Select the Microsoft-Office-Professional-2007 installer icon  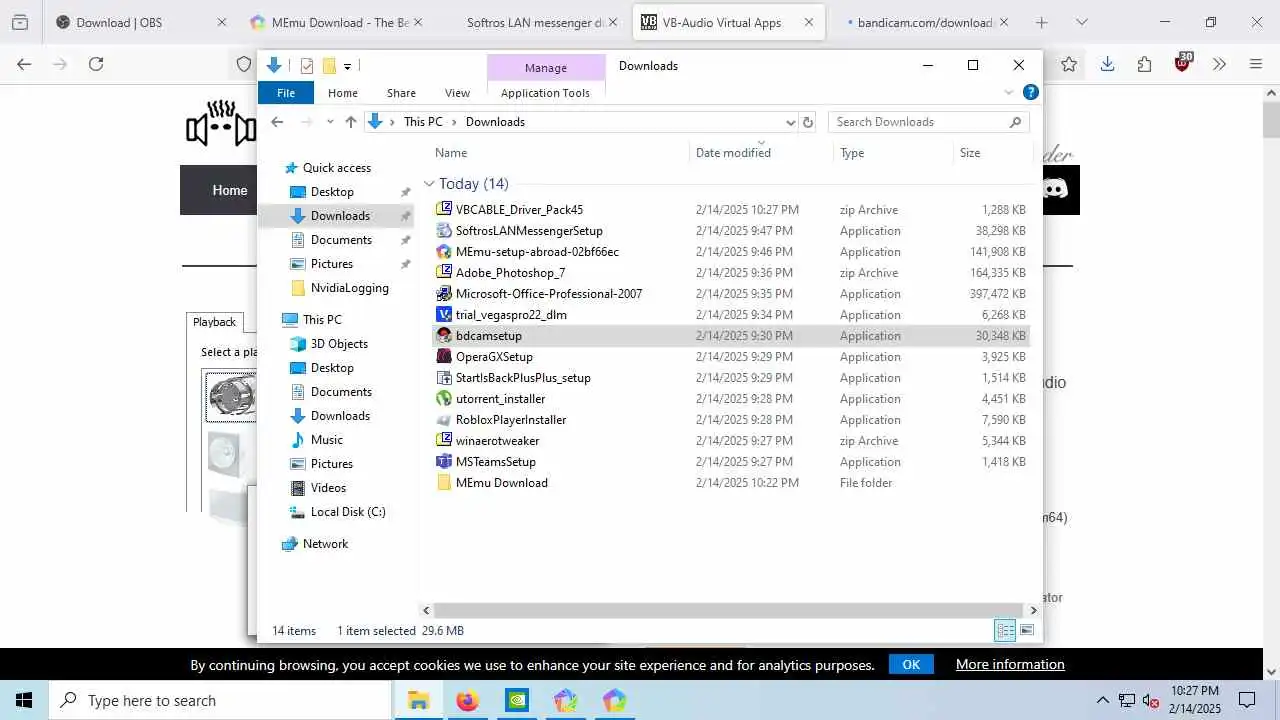(444, 294)
